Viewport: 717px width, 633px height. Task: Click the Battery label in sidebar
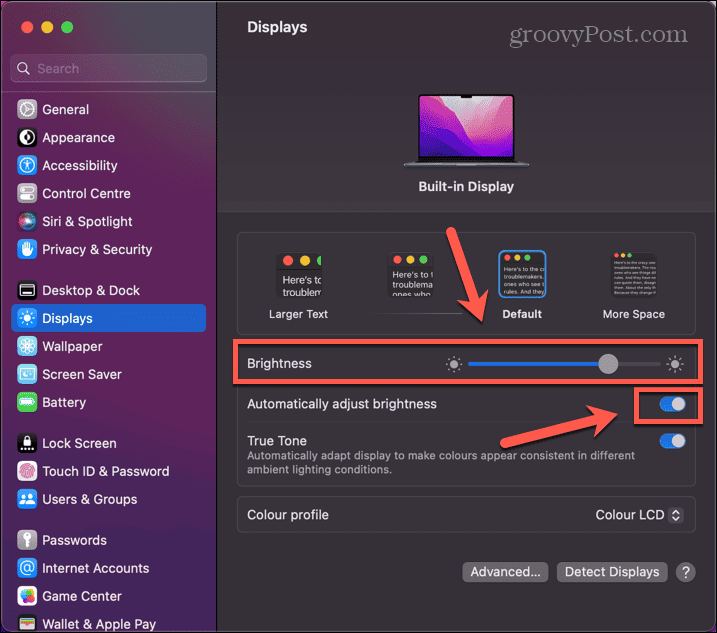[x=64, y=402]
